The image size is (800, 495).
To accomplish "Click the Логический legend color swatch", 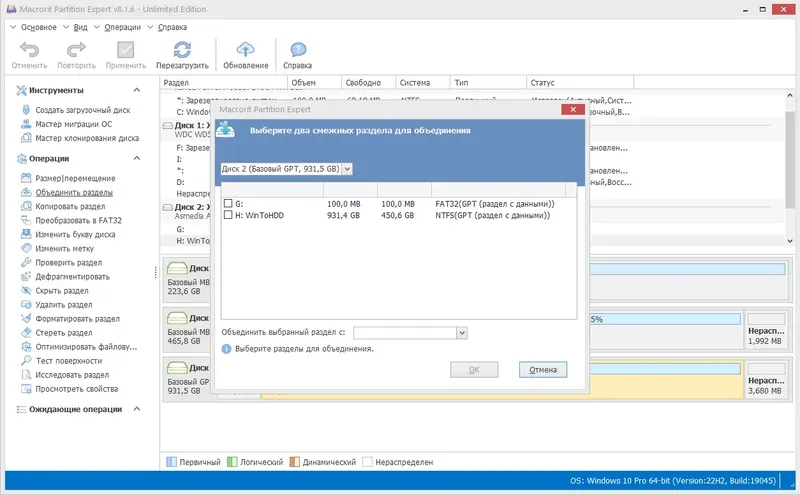I will coord(232,462).
